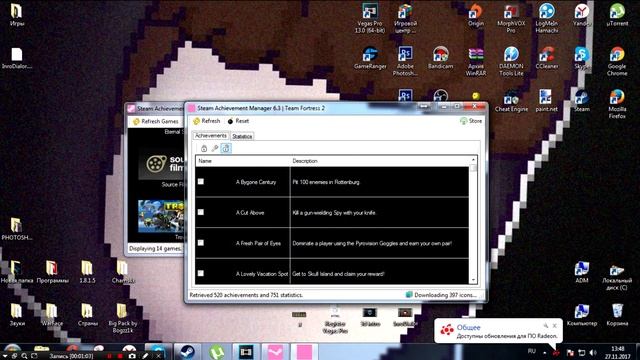Open MorphVOX Pro desktop shortcut
Viewport: 640px width, 360px height.
pos(511,18)
